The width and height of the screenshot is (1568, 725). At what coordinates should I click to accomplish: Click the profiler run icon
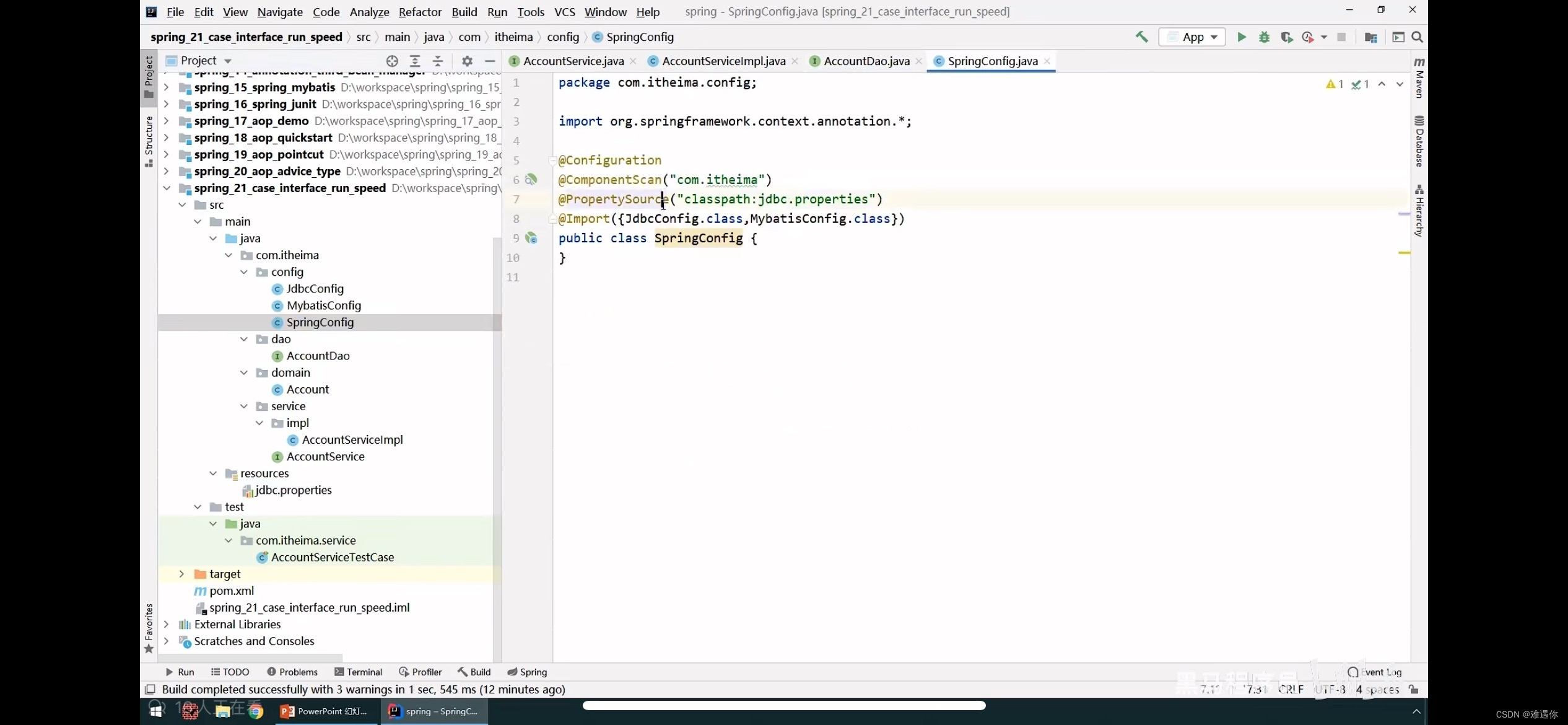[x=1308, y=37]
